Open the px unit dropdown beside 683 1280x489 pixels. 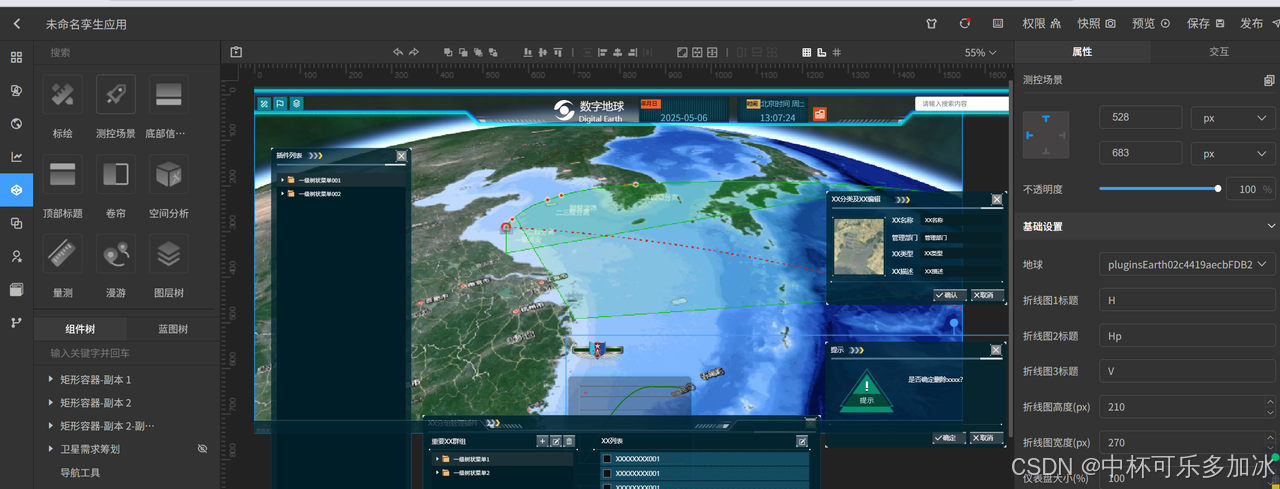coord(1233,154)
